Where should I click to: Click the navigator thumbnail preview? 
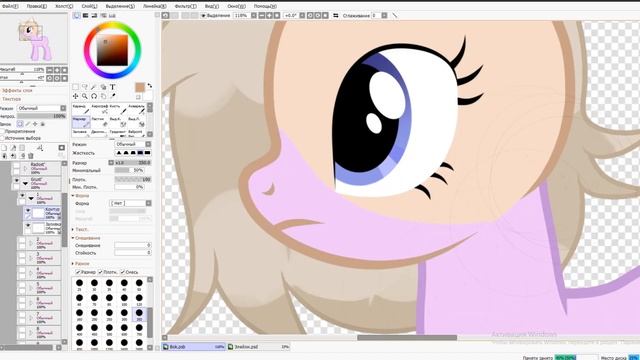tap(34, 39)
